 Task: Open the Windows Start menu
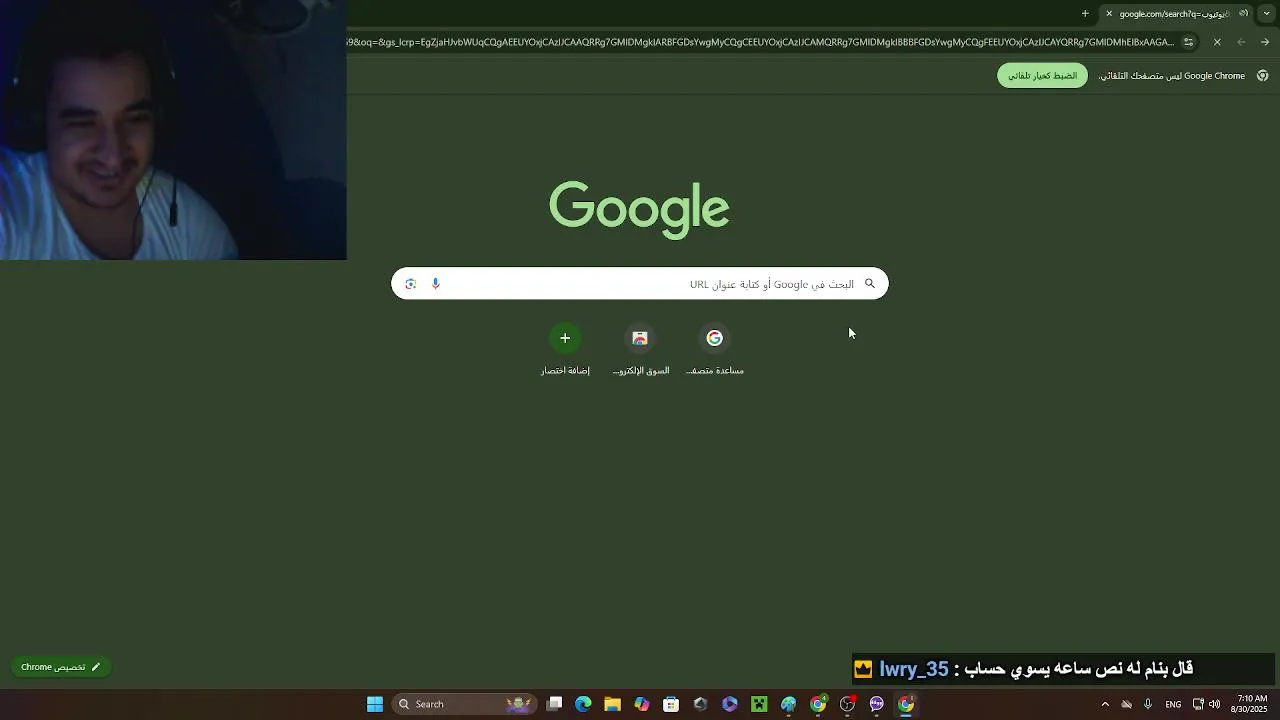375,704
